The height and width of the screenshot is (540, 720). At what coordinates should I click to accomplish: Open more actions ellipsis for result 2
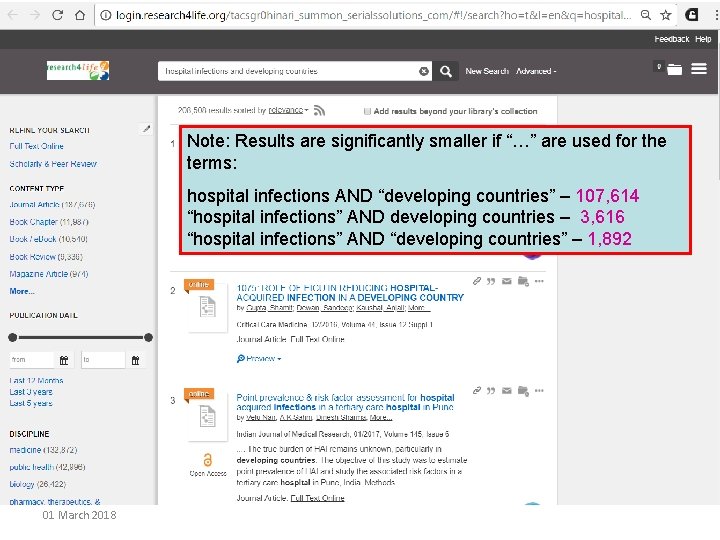pyautogui.click(x=539, y=281)
